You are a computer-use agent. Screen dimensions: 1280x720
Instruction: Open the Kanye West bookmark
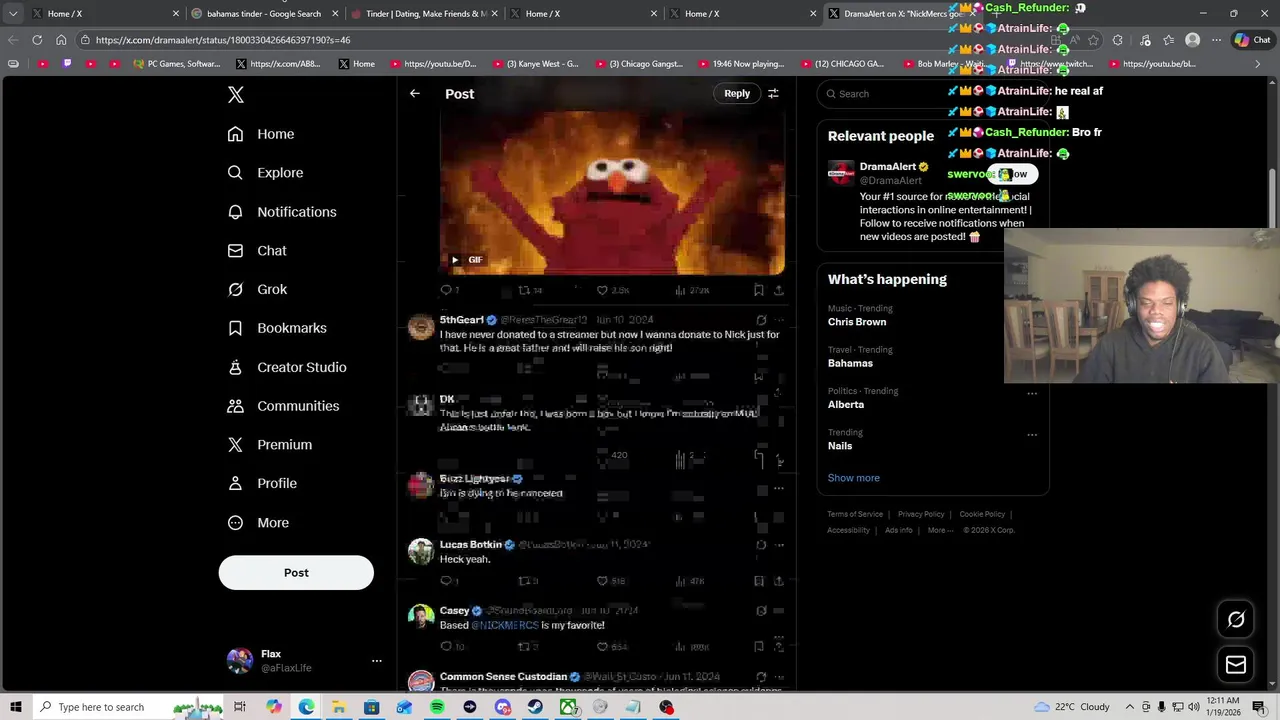535,64
